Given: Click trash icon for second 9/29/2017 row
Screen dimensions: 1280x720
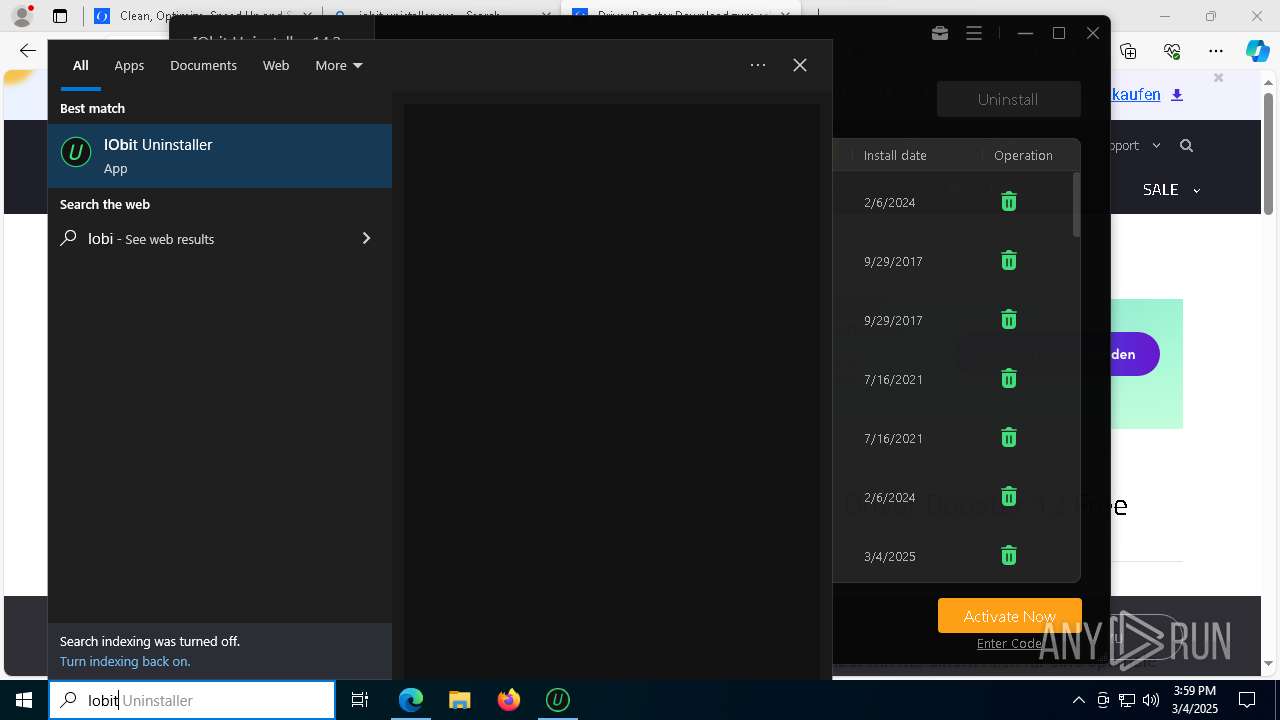Looking at the screenshot, I should pos(1009,320).
